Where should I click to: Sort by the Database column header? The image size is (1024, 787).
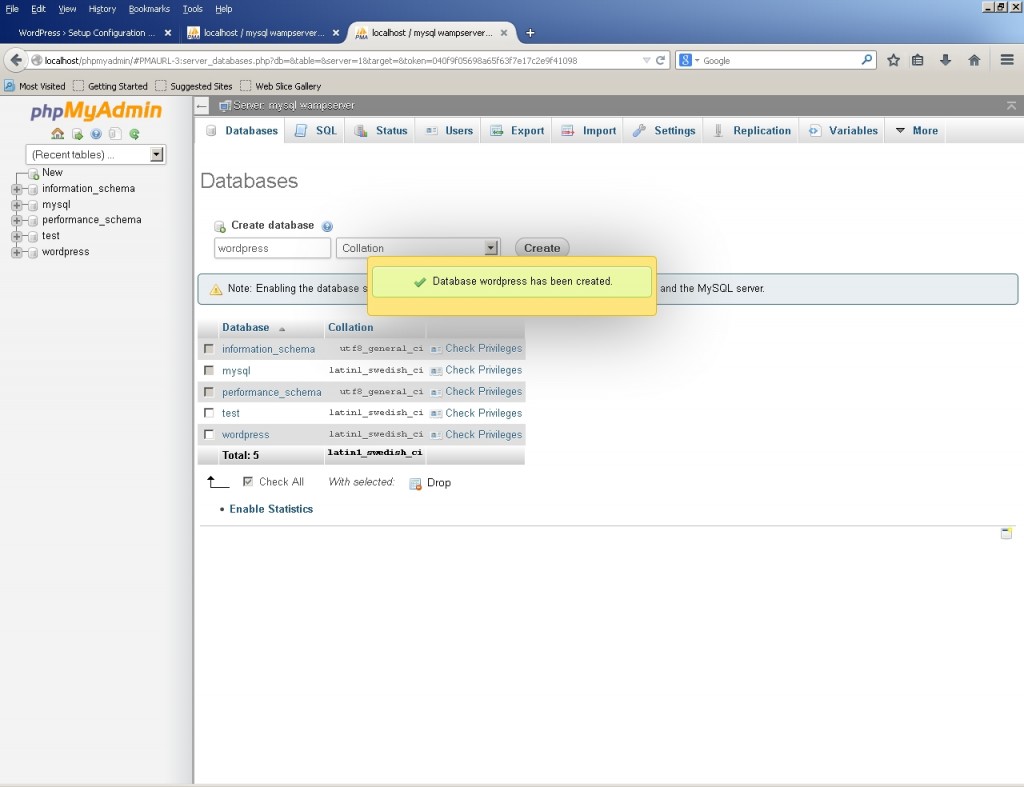coord(246,327)
